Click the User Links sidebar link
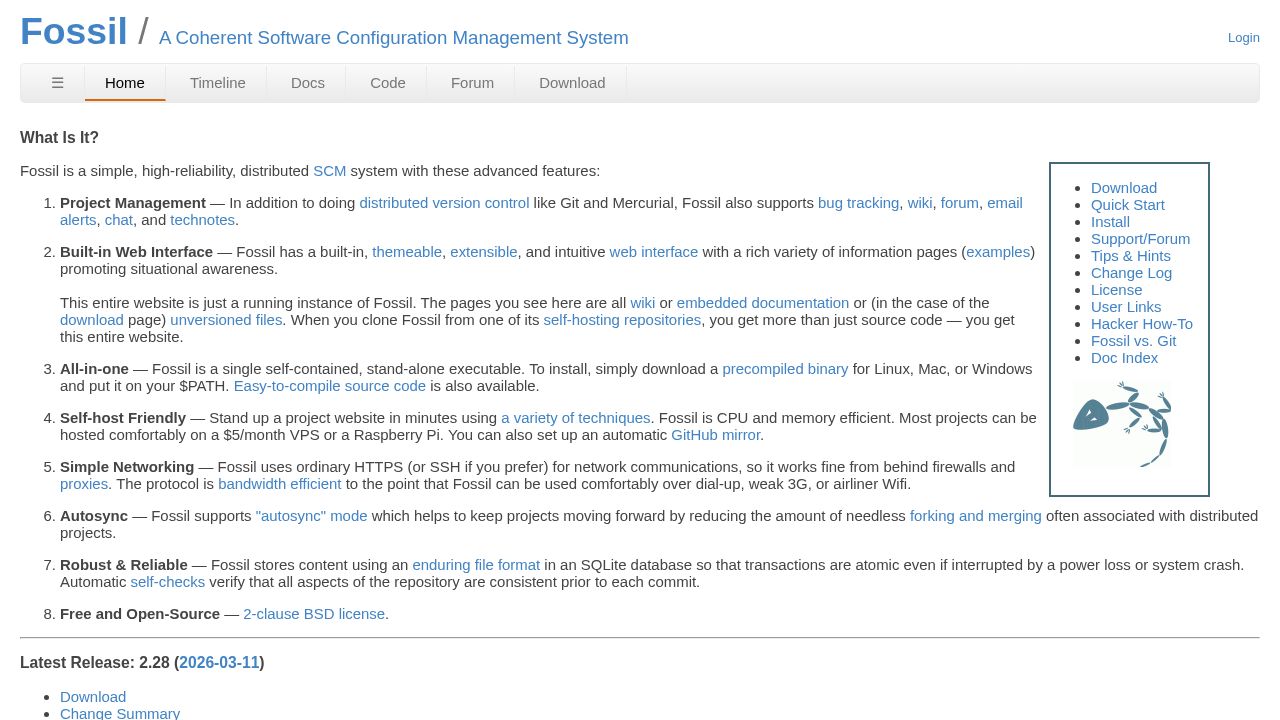 (1126, 307)
